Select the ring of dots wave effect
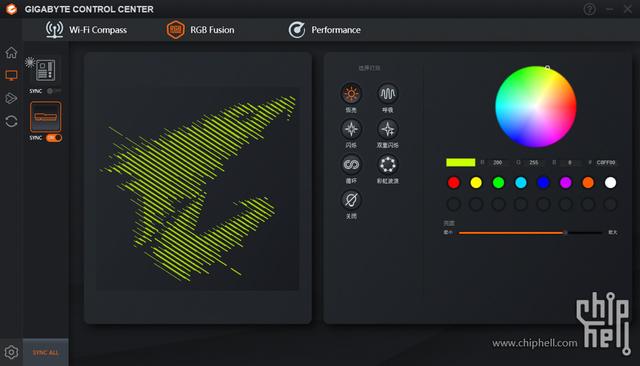The height and width of the screenshot is (366, 640). tap(387, 164)
